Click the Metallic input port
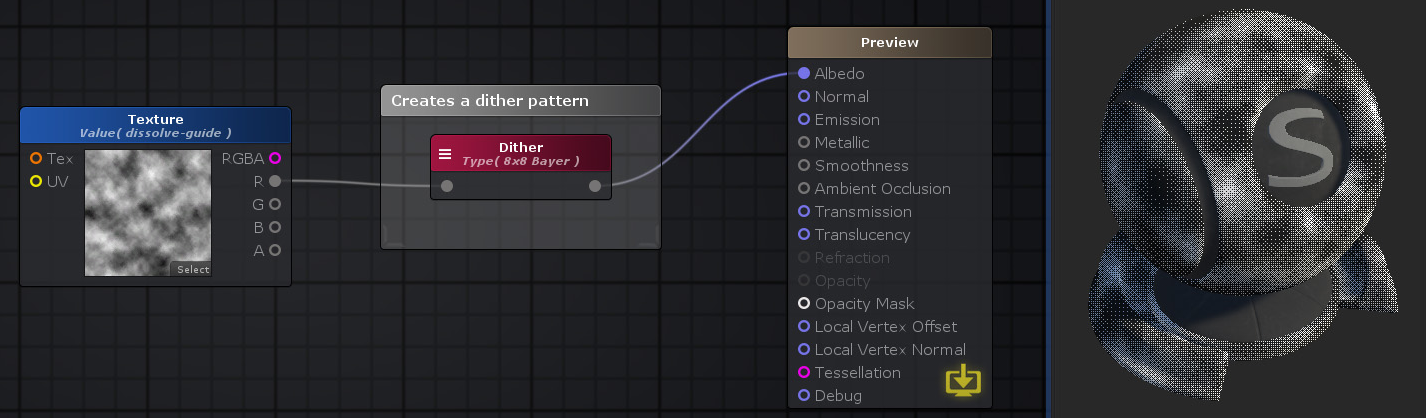The height and width of the screenshot is (418, 1426). (804, 142)
